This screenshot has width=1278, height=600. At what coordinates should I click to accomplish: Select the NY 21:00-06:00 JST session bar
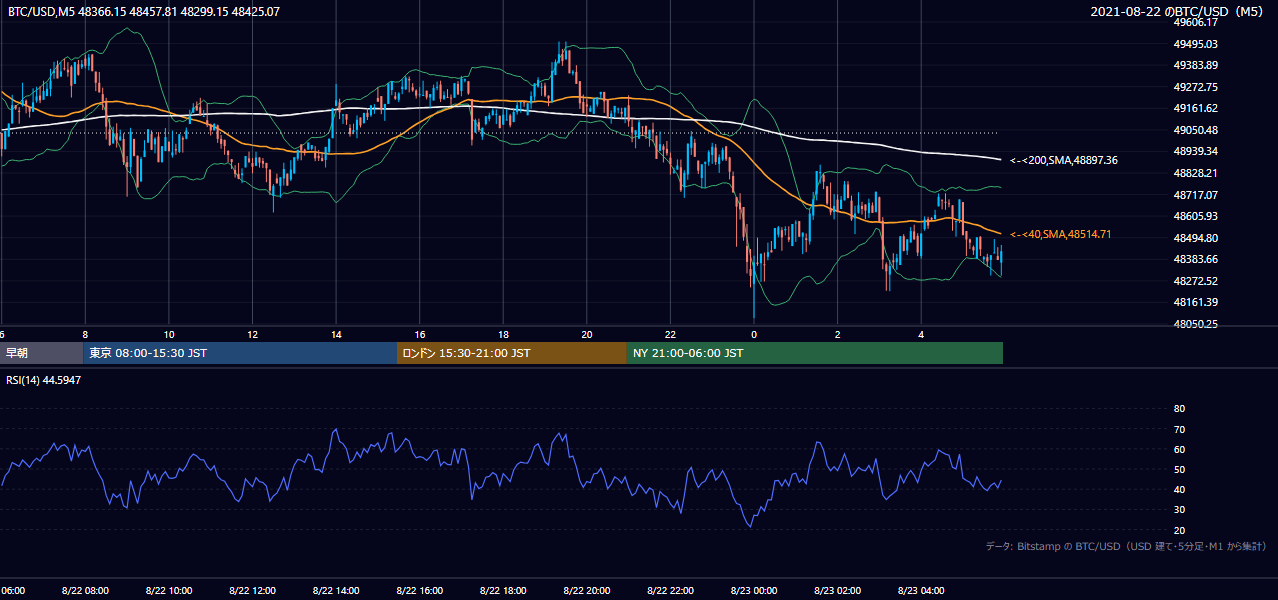815,353
